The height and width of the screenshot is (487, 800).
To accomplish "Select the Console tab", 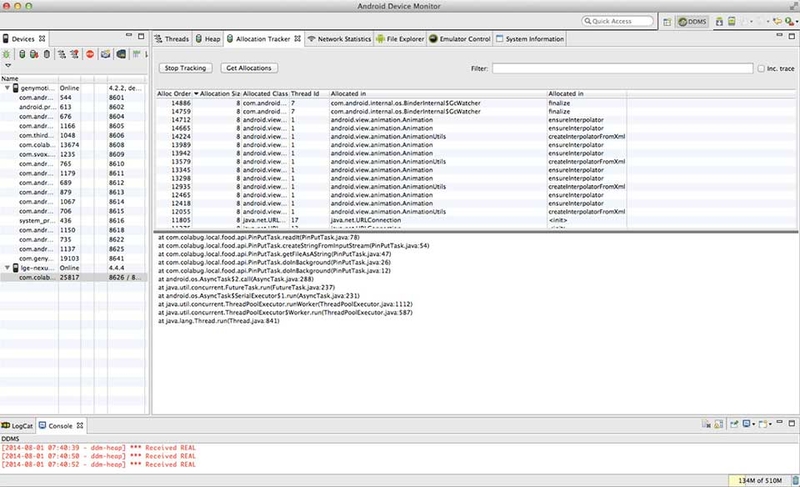I will (x=60, y=425).
